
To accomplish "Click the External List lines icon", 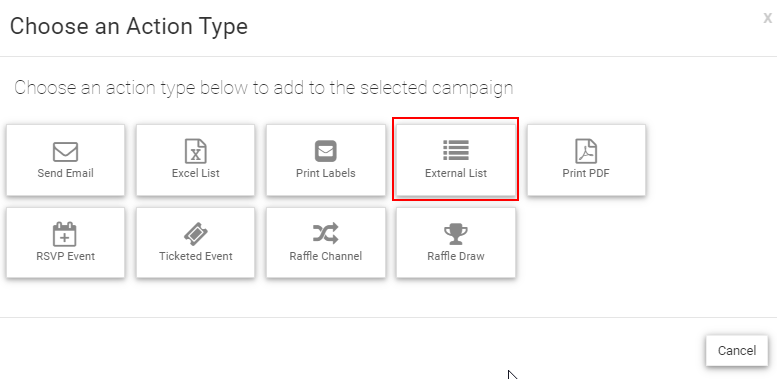I will pyautogui.click(x=456, y=150).
